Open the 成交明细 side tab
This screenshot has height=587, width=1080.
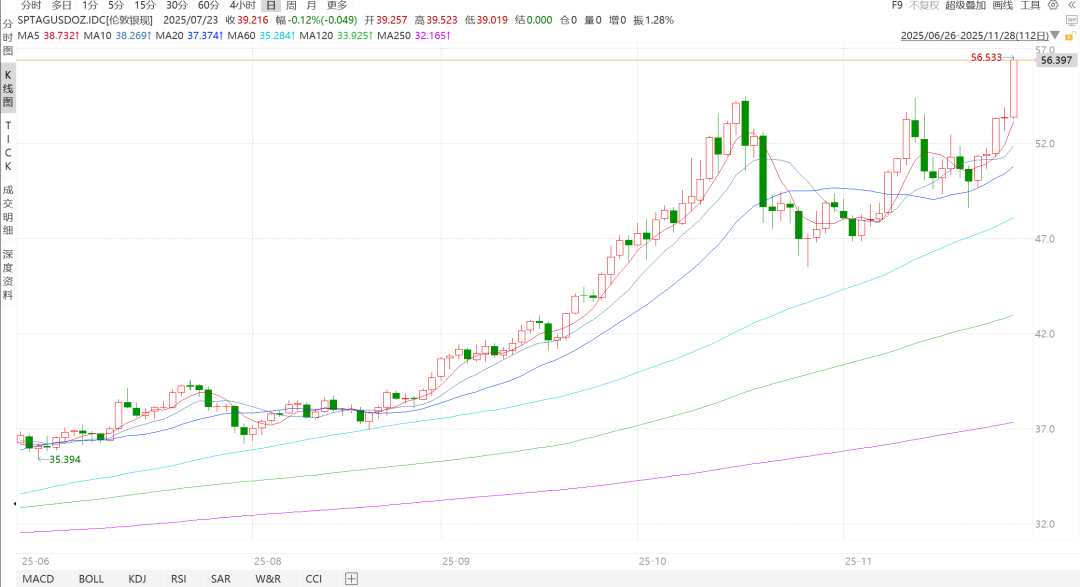[x=8, y=210]
